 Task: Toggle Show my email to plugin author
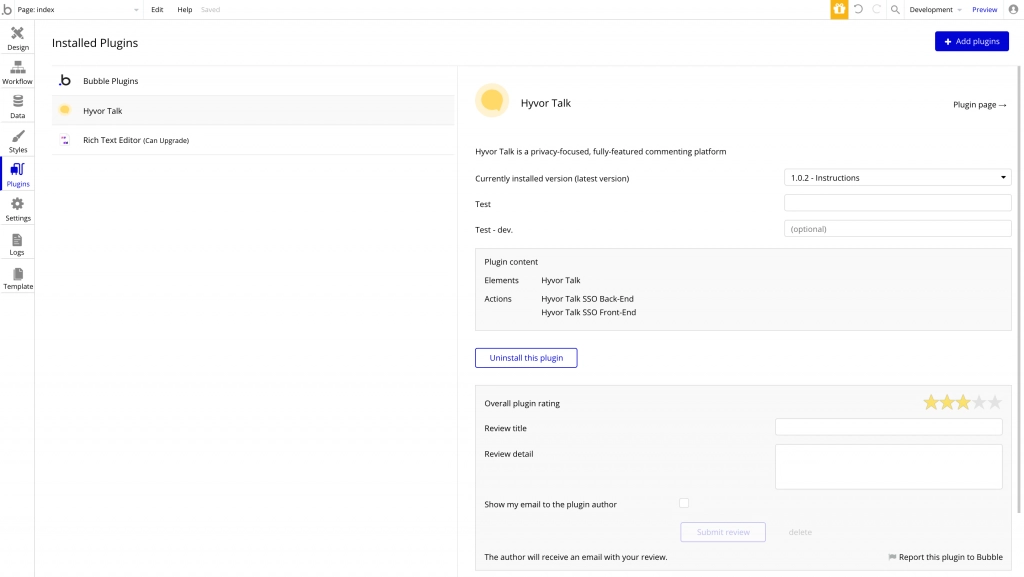tap(684, 503)
